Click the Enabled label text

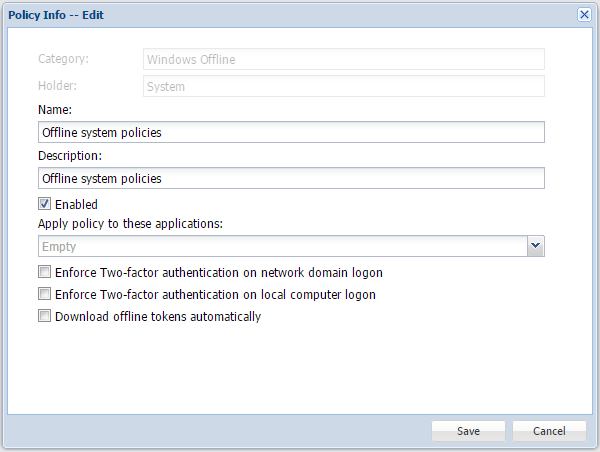(x=76, y=205)
